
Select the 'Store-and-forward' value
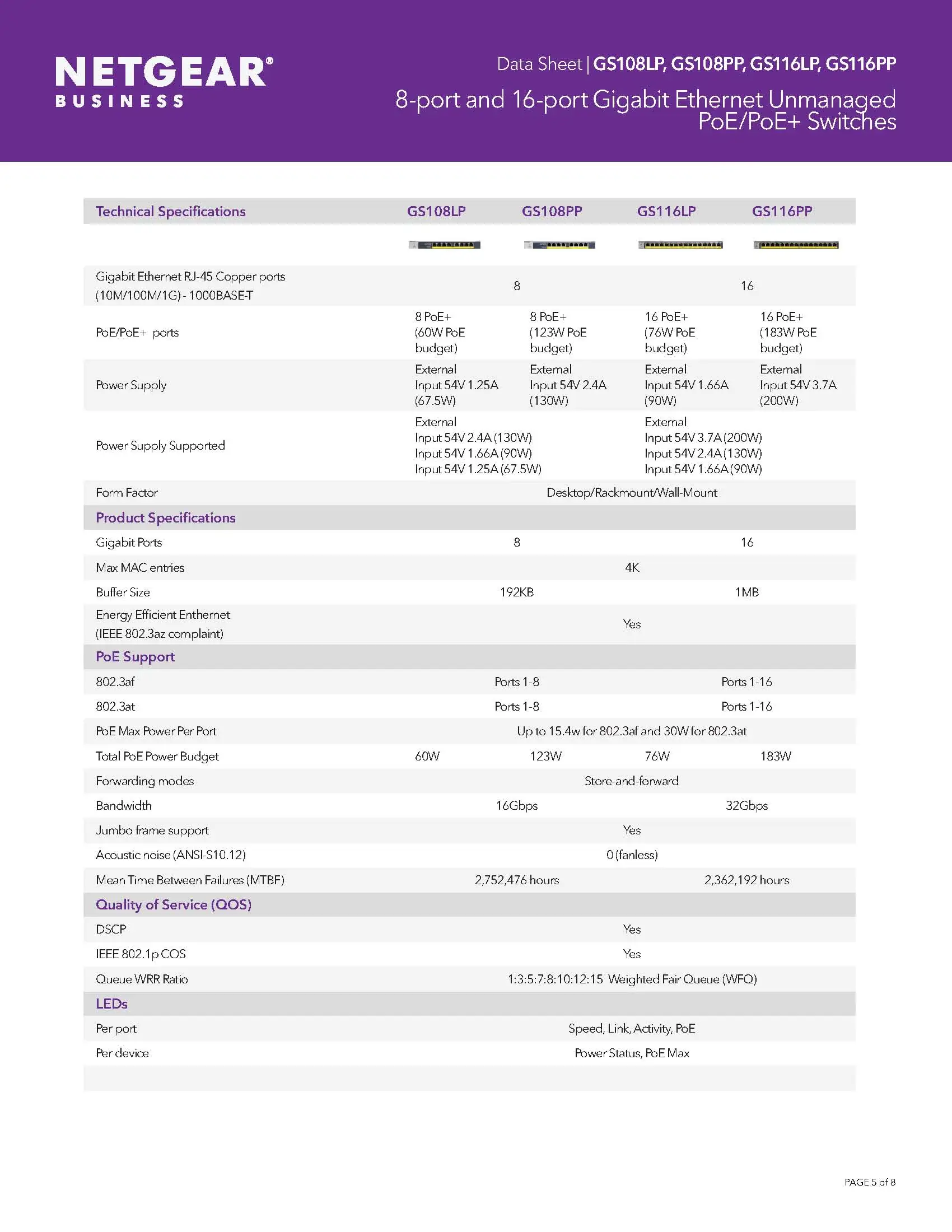coord(632,781)
